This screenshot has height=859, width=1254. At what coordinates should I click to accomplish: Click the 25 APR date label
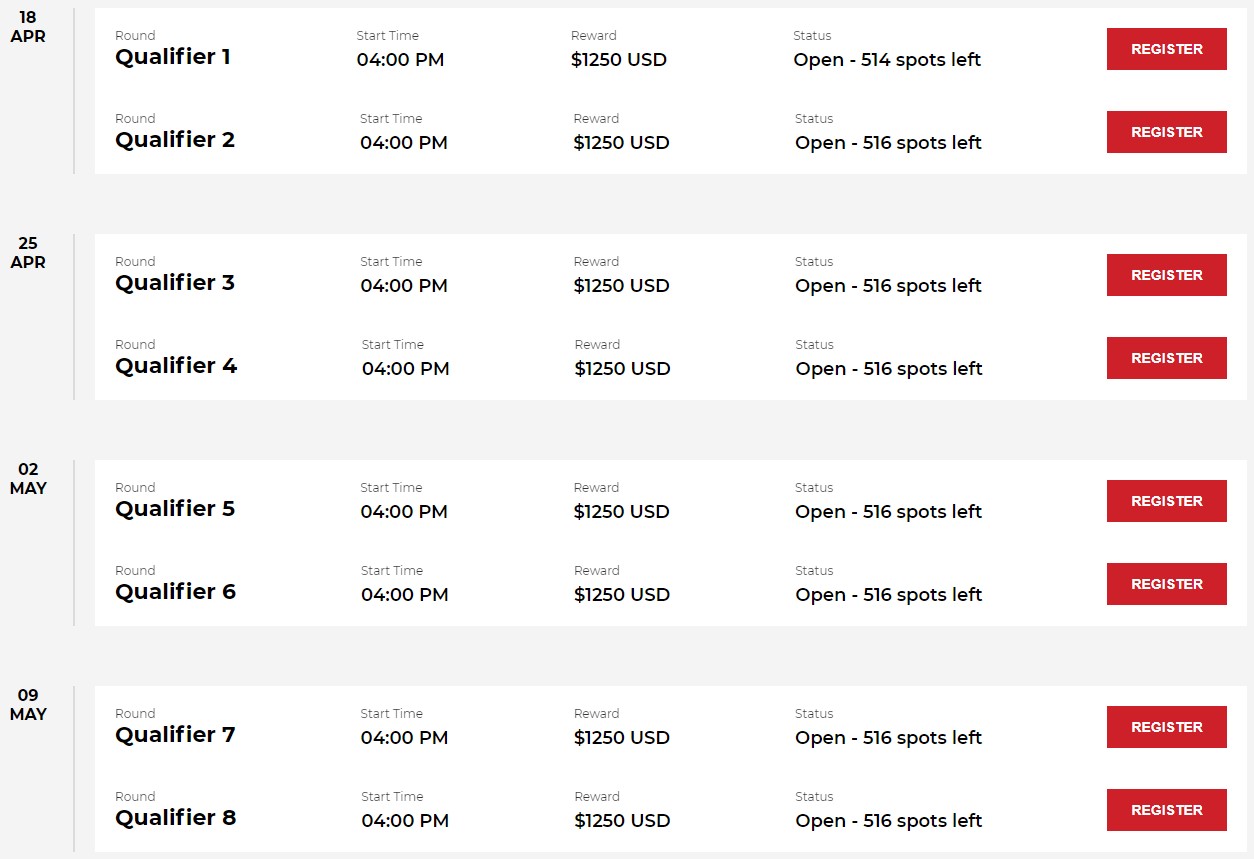pos(28,253)
